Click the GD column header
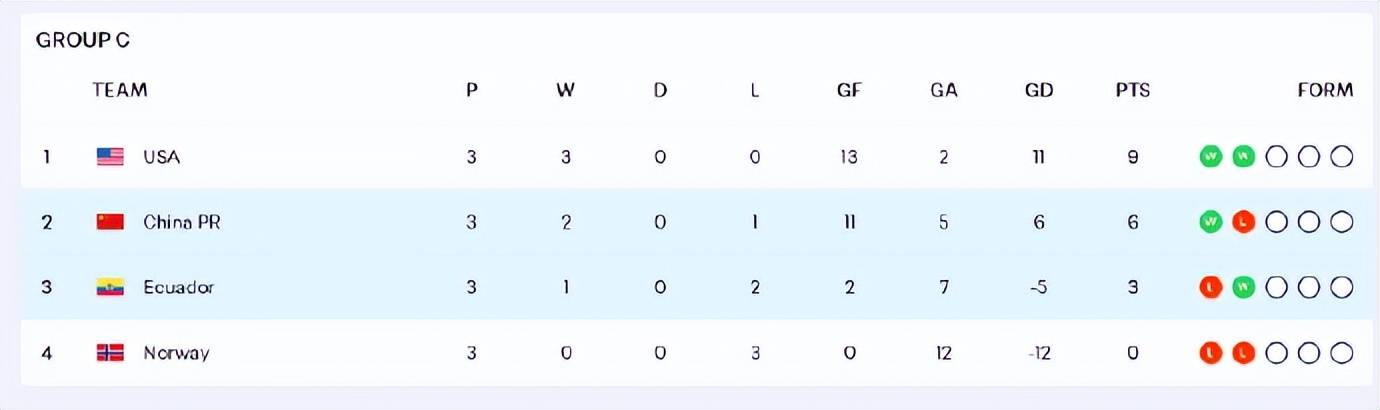 pos(1039,90)
